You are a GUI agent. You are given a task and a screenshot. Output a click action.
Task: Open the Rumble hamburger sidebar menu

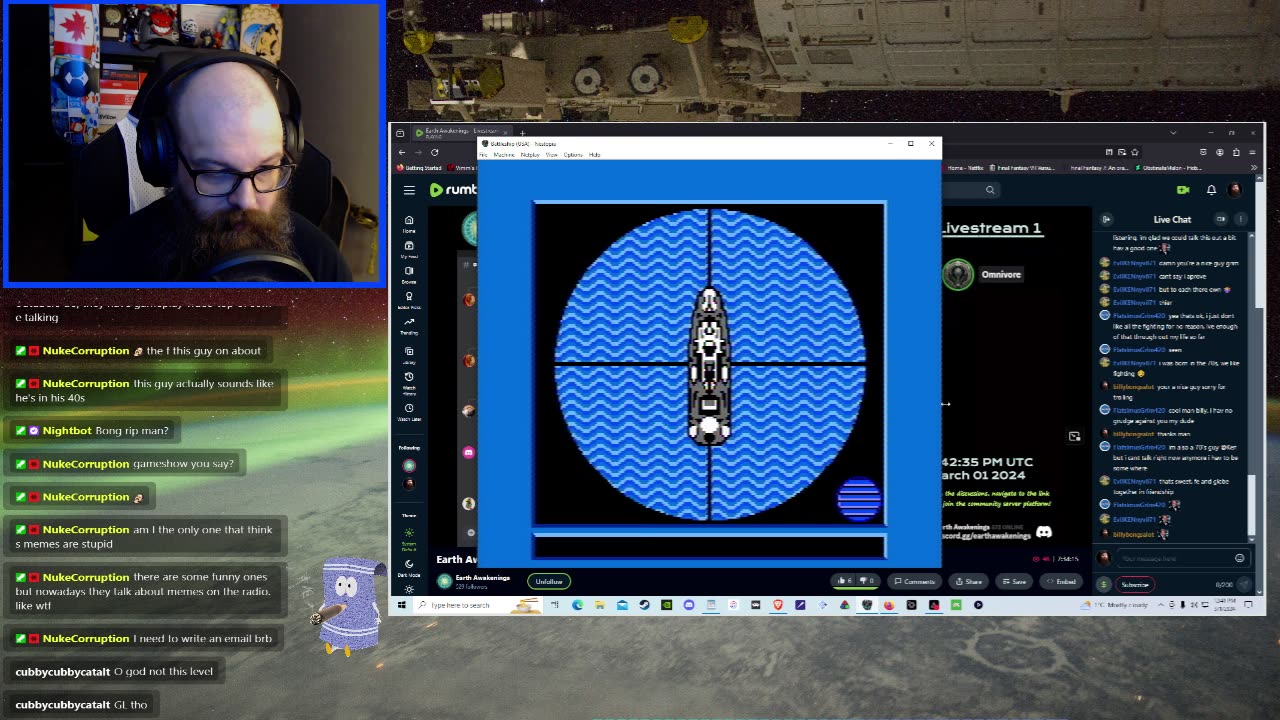409,190
